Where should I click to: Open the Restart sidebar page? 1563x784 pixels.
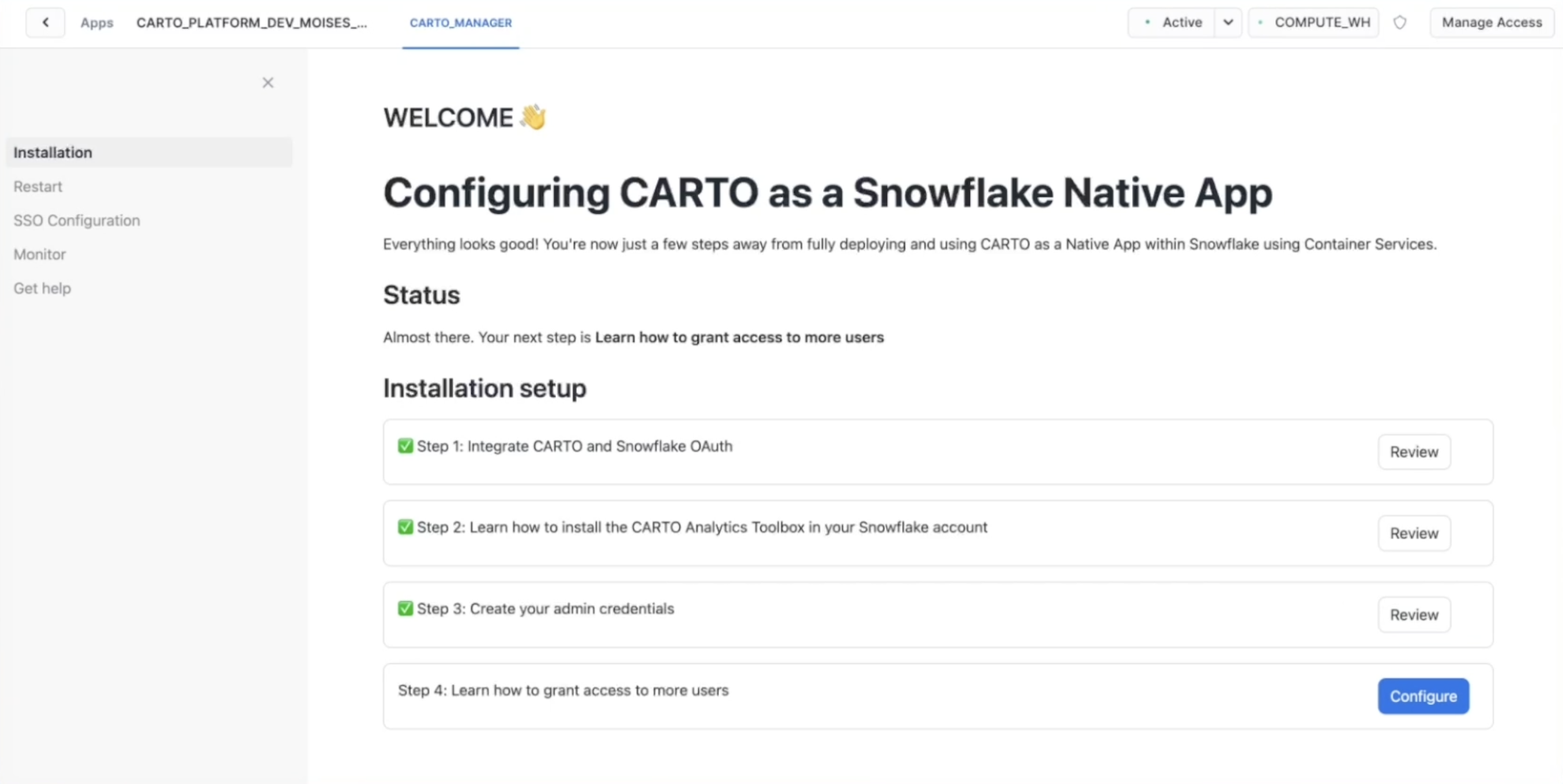click(37, 186)
